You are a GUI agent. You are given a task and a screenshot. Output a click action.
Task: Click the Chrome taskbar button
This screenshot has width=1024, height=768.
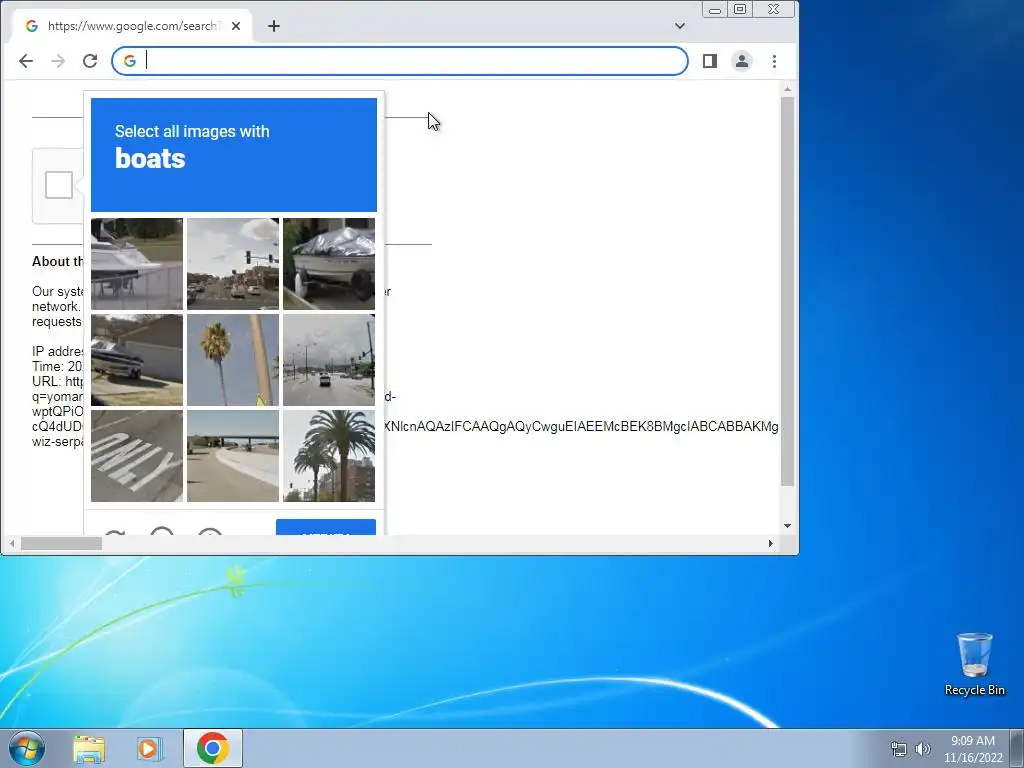[213, 748]
